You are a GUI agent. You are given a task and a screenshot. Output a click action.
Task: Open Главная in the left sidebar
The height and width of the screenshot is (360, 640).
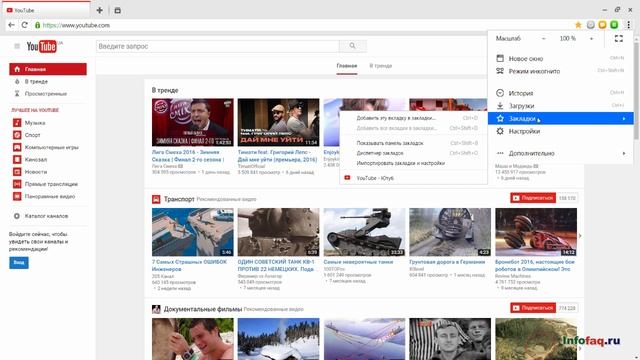click(x=48, y=69)
